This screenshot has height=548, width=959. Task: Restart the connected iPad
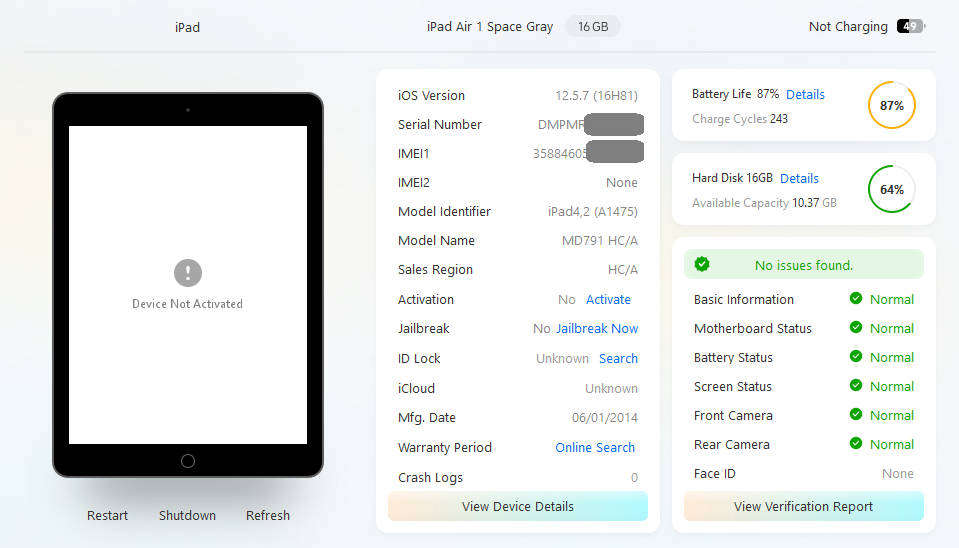pyautogui.click(x=107, y=516)
